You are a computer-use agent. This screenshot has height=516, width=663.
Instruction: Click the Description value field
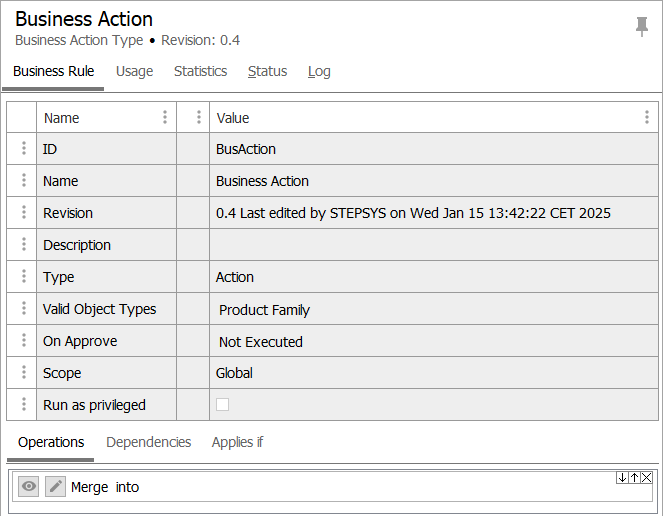tap(433, 245)
